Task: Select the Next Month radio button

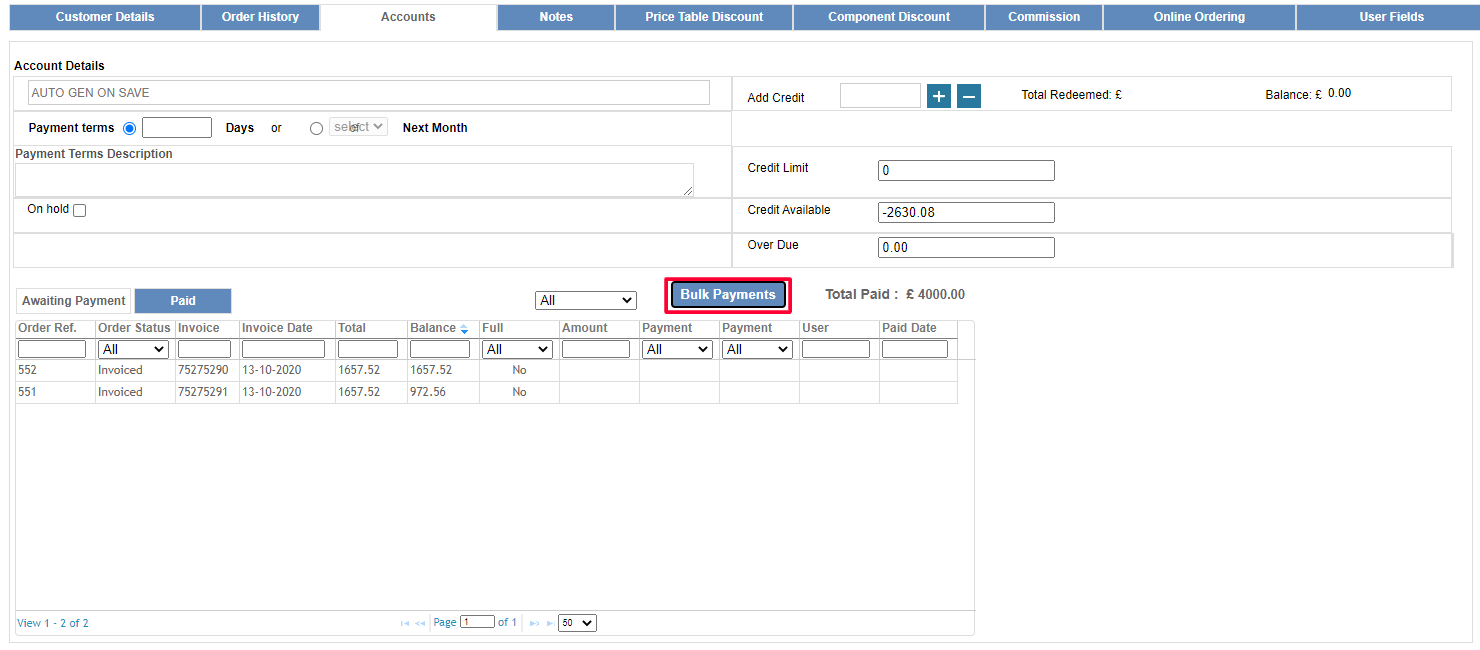Action: pyautogui.click(x=316, y=128)
